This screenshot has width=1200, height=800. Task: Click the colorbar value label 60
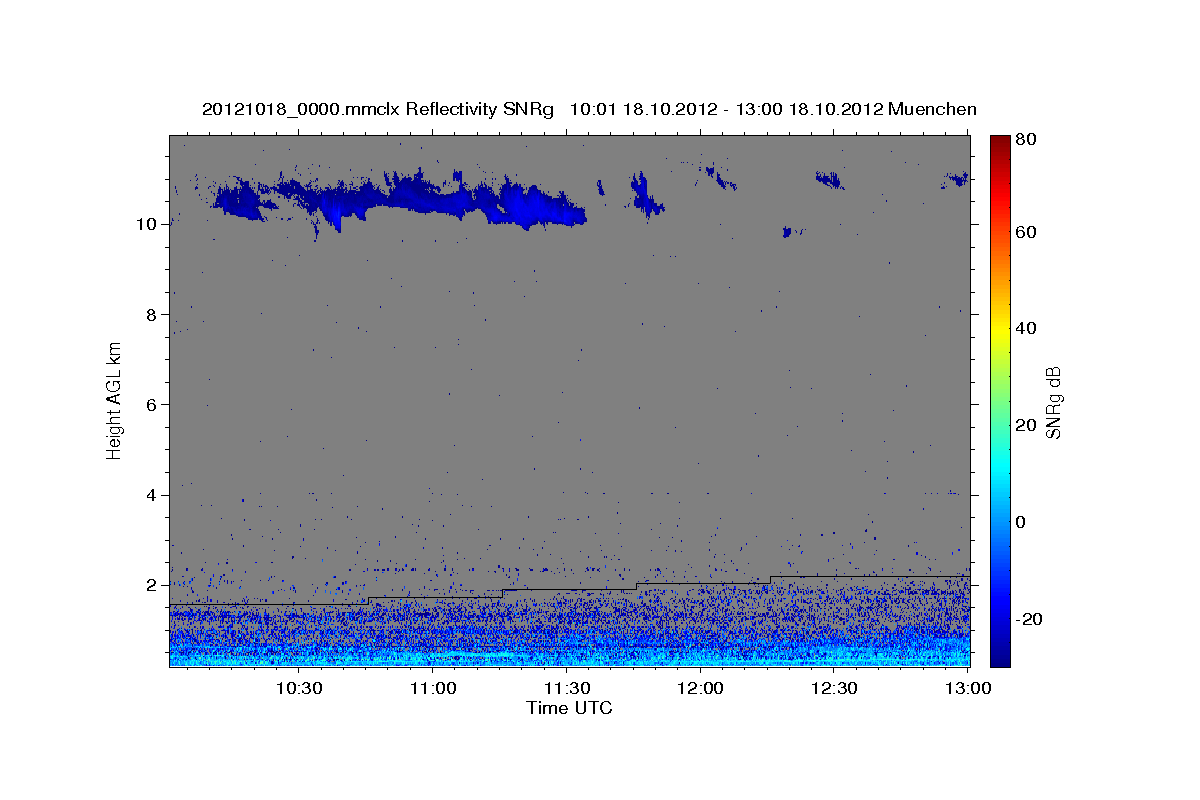pos(1027,232)
